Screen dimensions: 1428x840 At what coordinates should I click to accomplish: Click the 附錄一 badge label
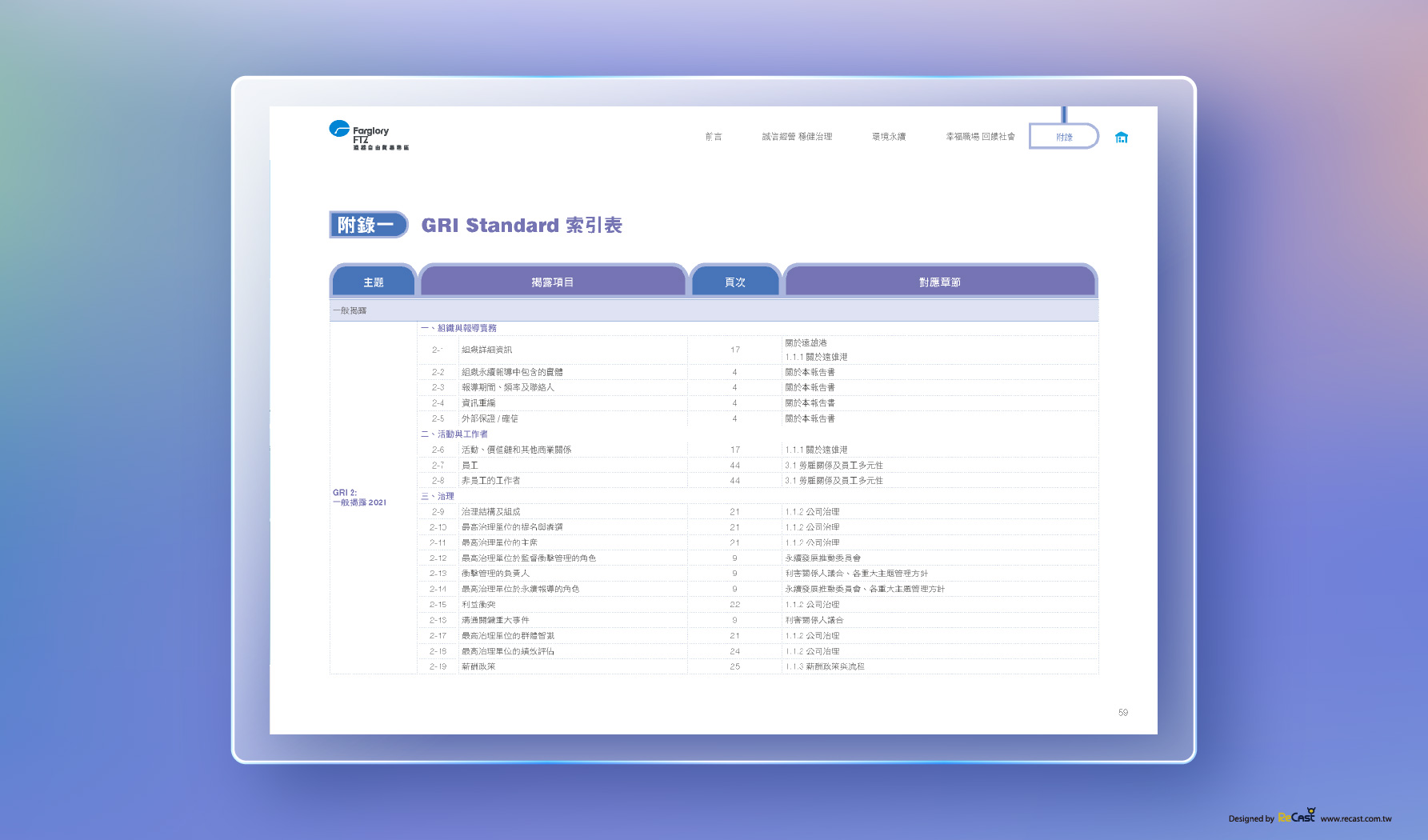pos(368,225)
